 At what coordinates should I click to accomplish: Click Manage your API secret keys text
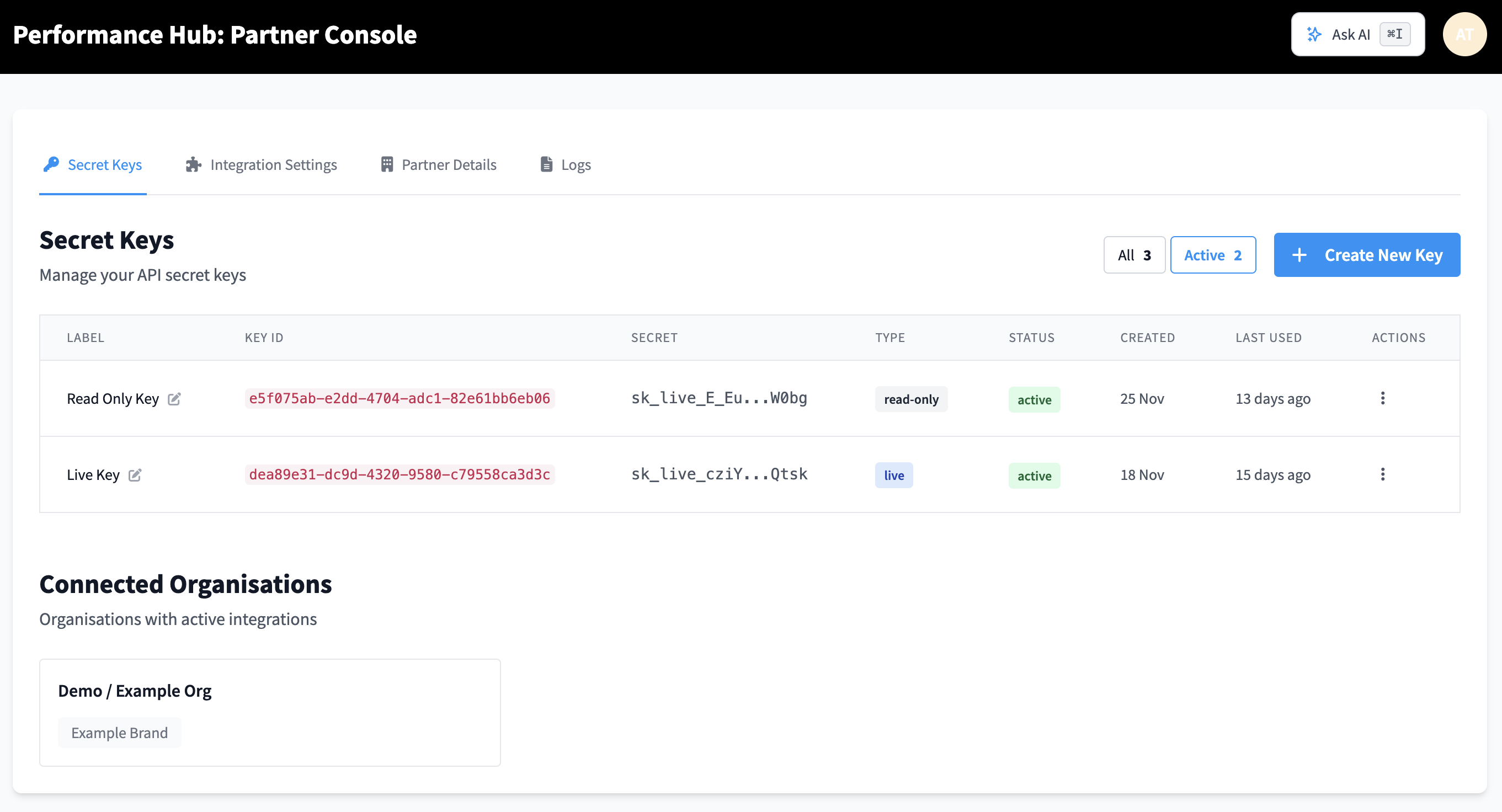pos(142,275)
